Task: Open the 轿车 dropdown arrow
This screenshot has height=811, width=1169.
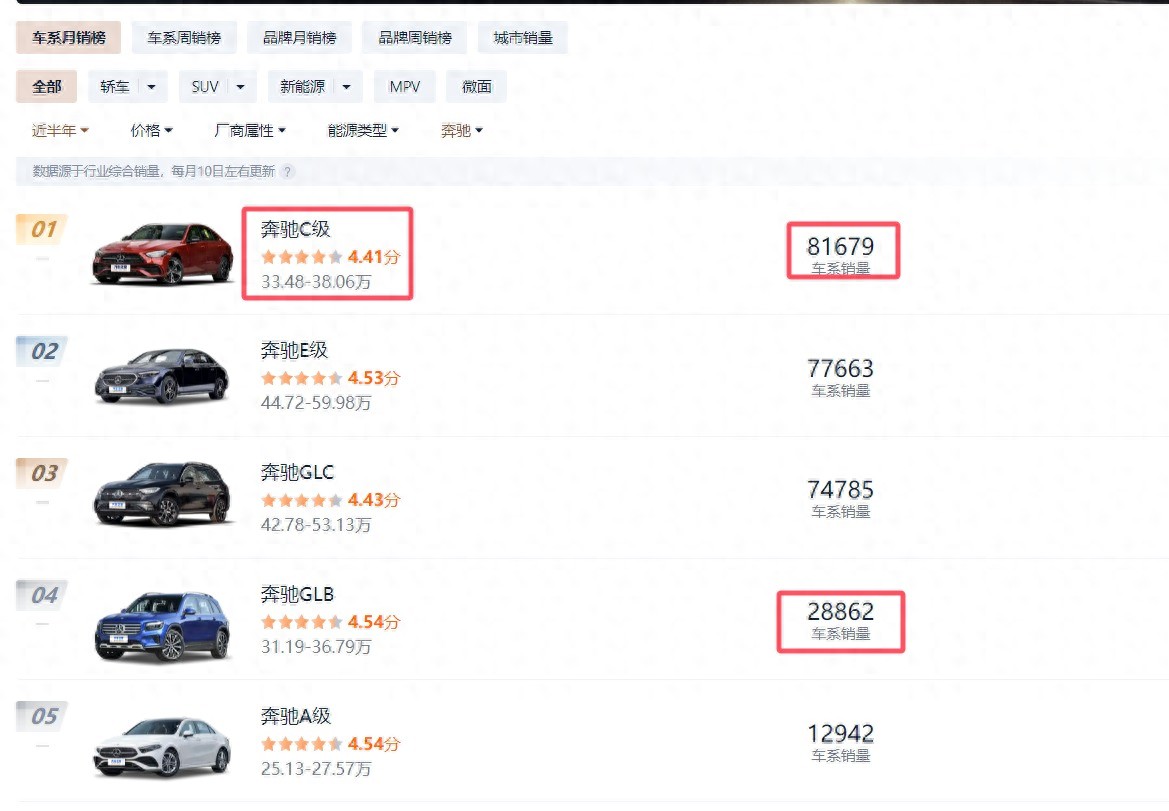Action: click(x=151, y=87)
